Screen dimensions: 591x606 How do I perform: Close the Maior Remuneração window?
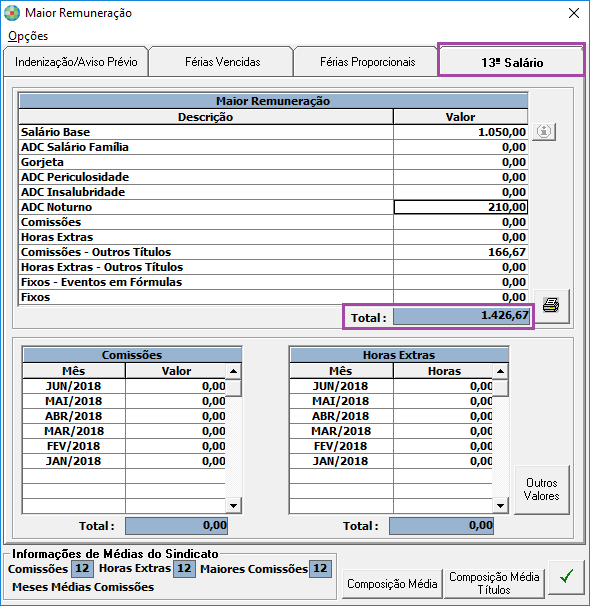tap(574, 13)
